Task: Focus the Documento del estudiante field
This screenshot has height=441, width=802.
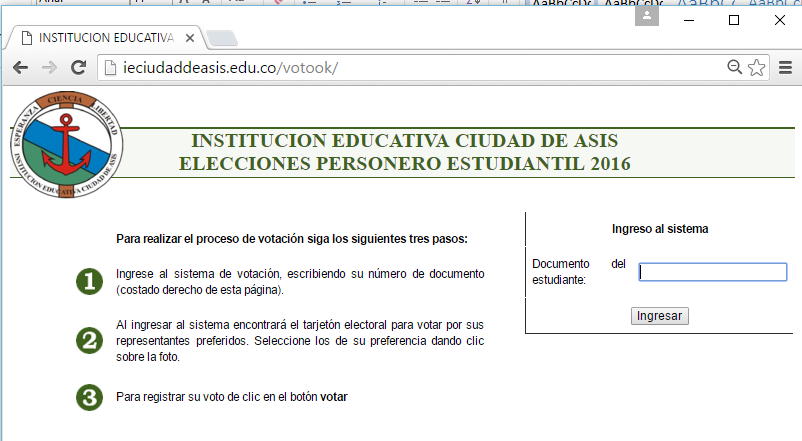Action: pos(713,272)
